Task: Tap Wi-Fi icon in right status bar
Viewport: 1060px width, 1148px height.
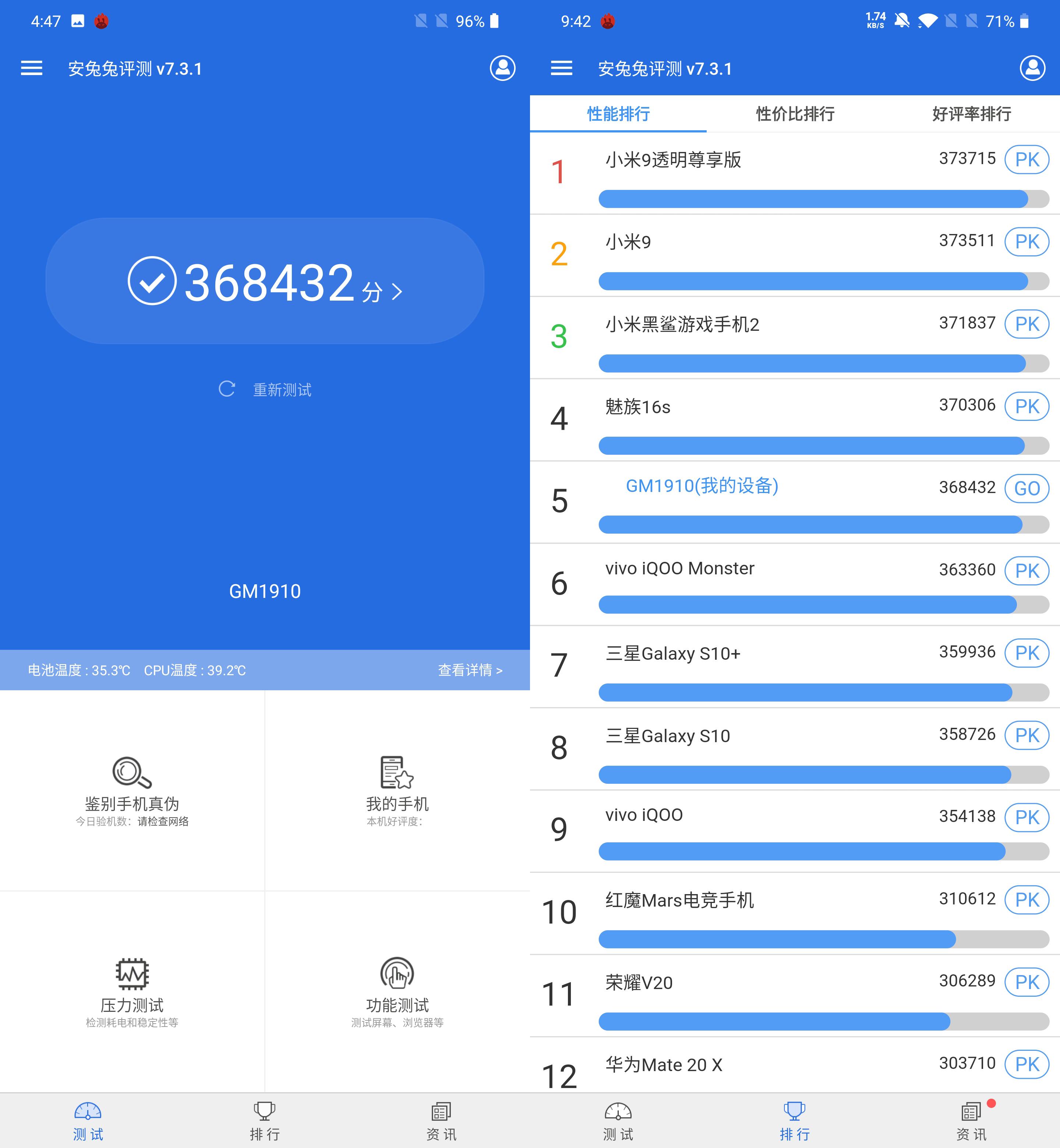Action: click(928, 21)
